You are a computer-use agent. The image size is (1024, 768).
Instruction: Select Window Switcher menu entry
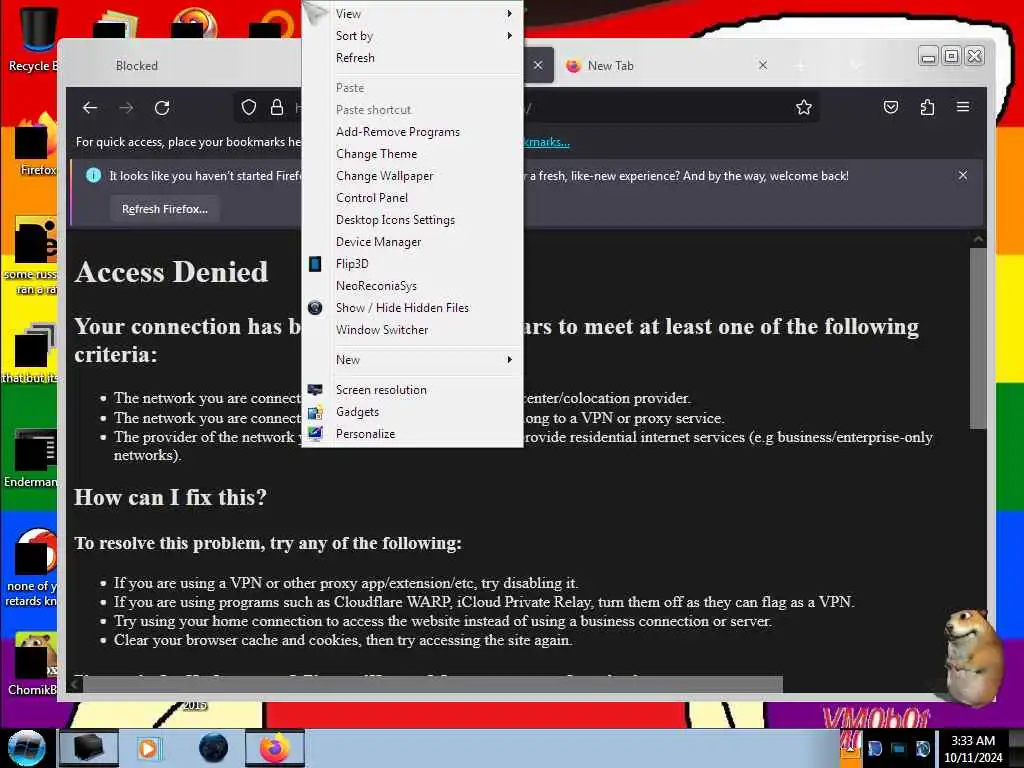(x=413, y=330)
